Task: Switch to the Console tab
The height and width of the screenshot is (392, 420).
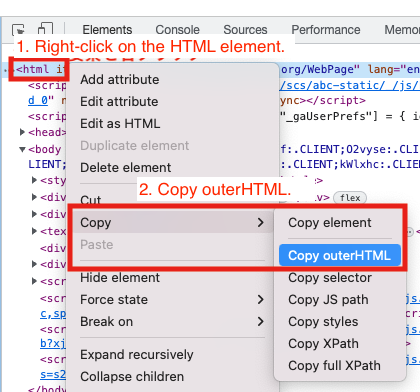Action: pyautogui.click(x=177, y=30)
